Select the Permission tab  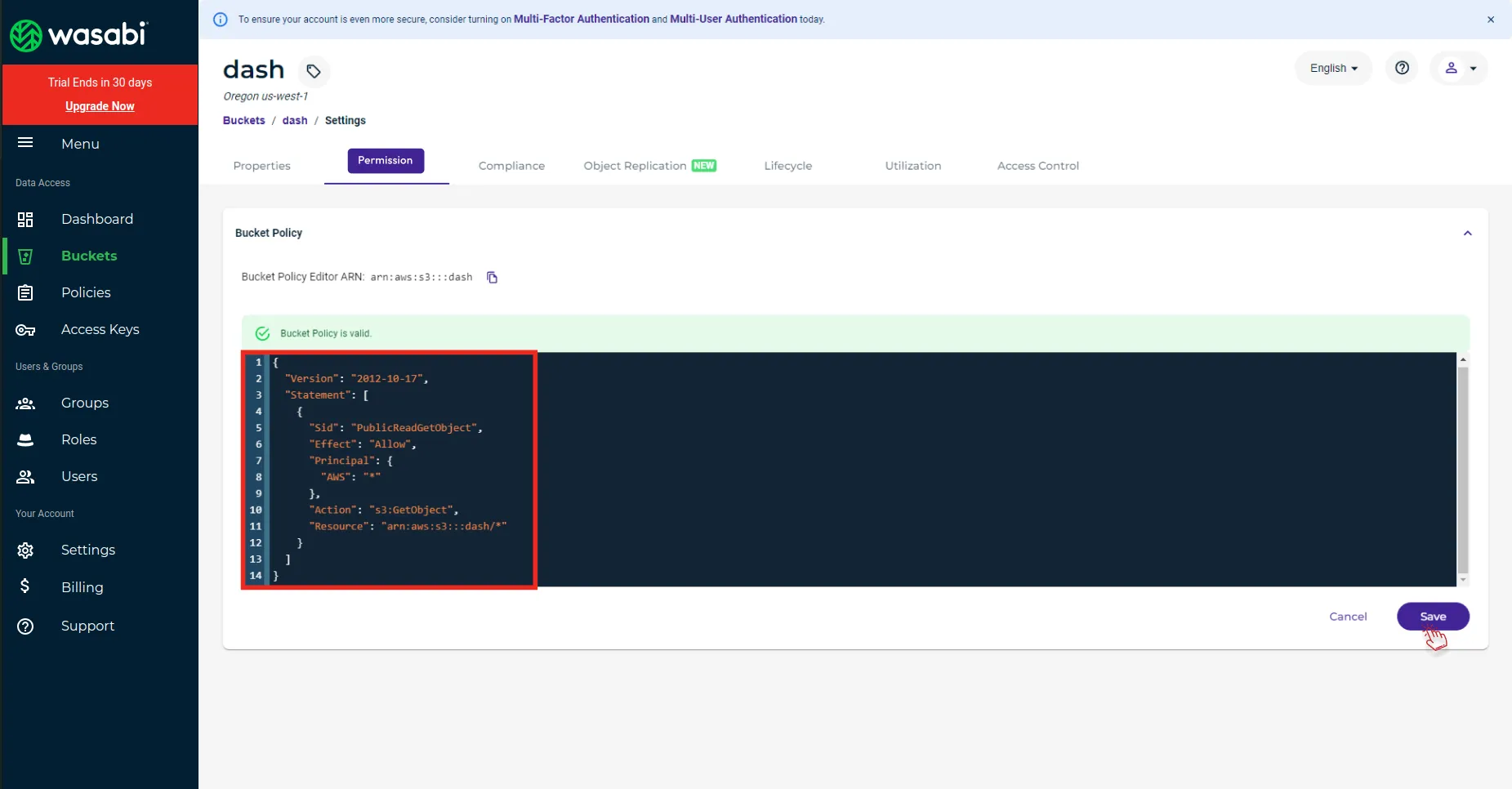click(386, 161)
